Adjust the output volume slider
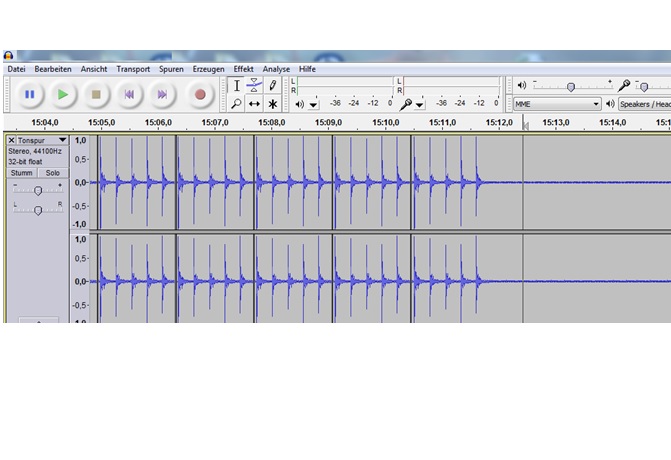Viewport: 671px width, 460px height. point(572,86)
